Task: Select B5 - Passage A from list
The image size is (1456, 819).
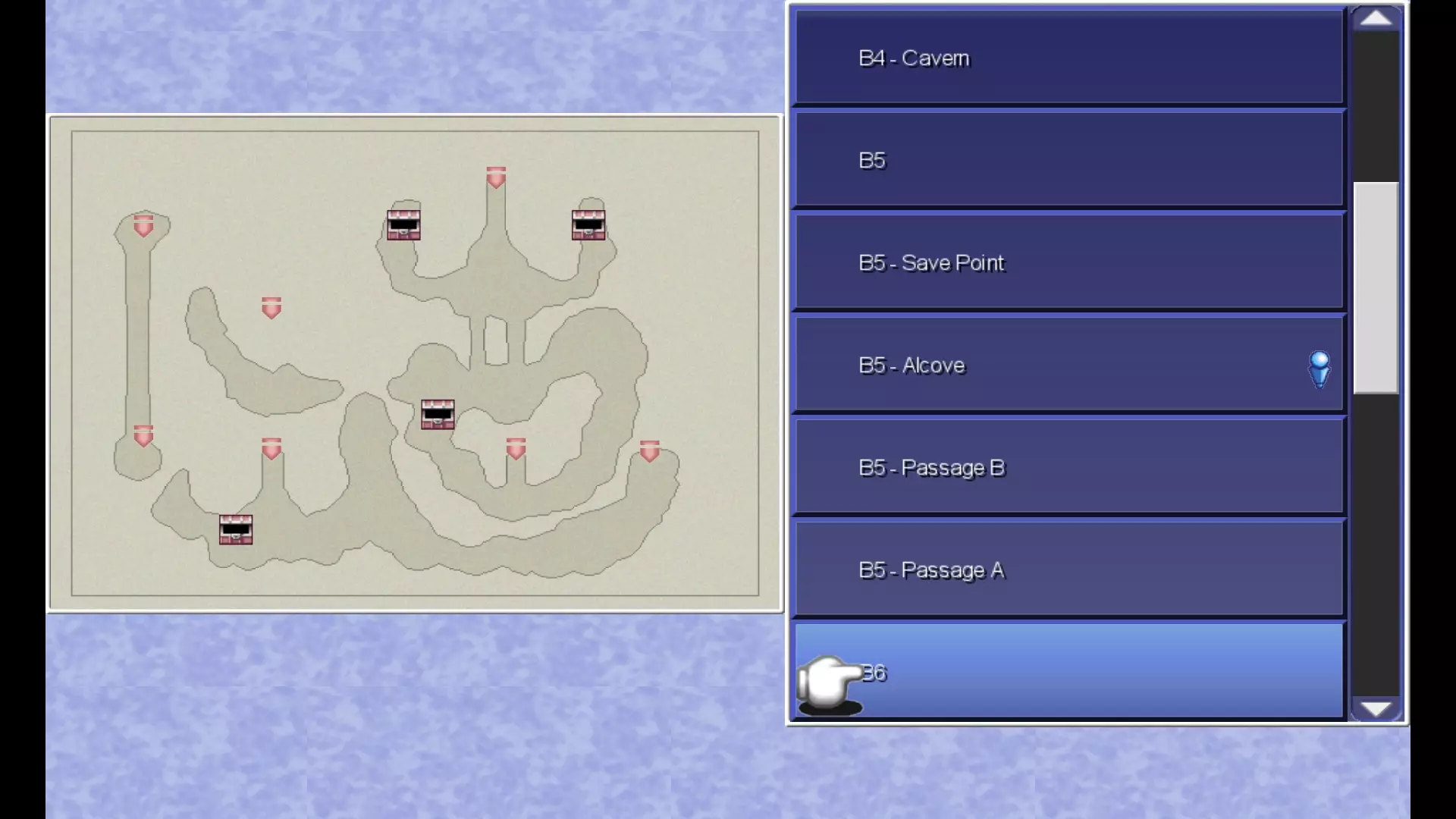Action: click(x=1068, y=570)
